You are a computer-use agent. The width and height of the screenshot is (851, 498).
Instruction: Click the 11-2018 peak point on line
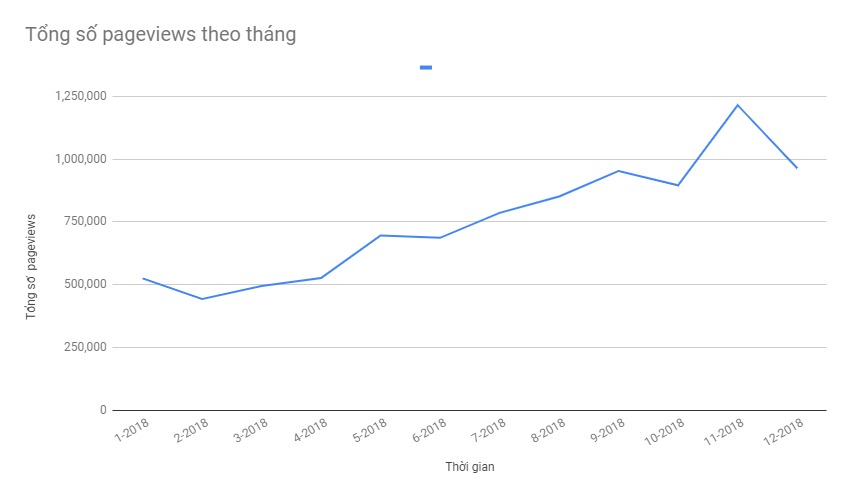coord(737,105)
